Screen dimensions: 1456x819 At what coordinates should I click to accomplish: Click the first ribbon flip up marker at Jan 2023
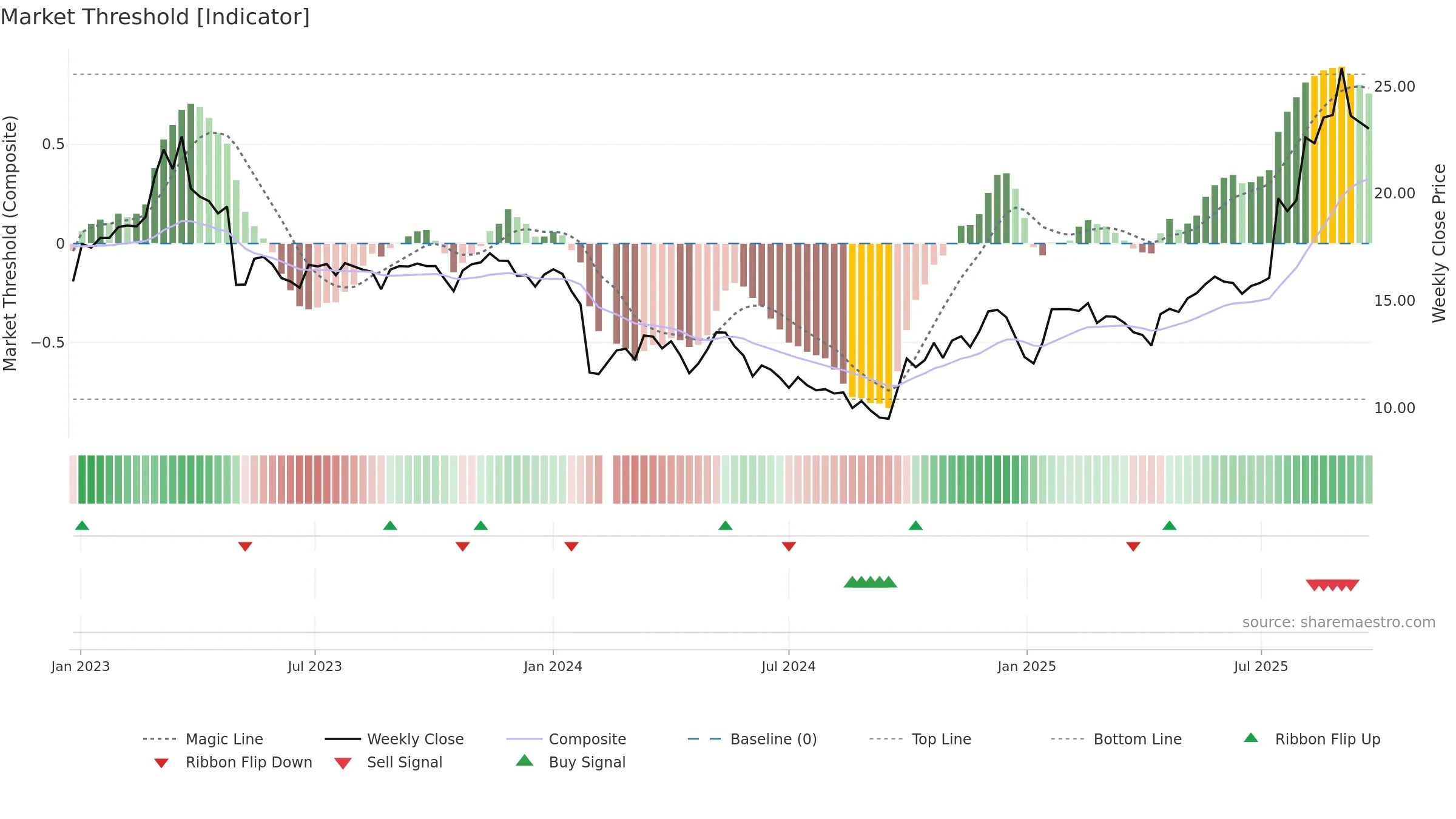click(82, 525)
